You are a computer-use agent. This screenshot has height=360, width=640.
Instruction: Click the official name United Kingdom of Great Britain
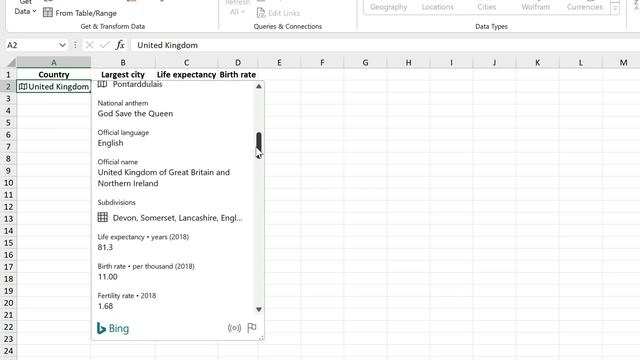pyautogui.click(x=163, y=178)
